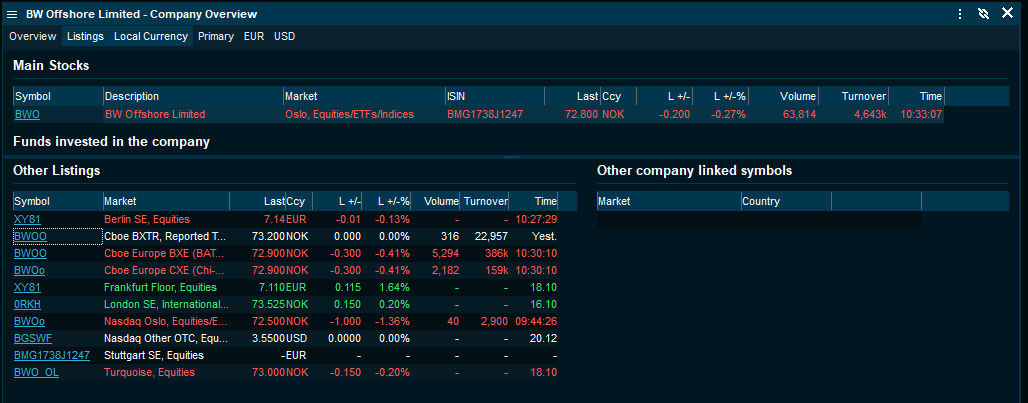
Task: Click the BWO_OL Turquoise symbol link
Action: 36,372
